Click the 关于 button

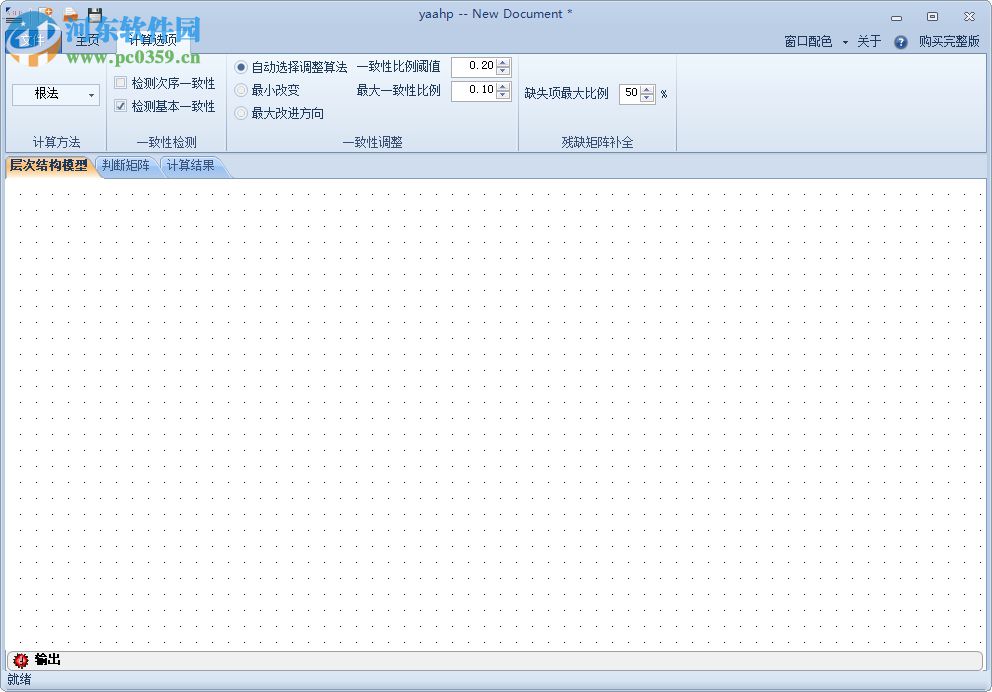(868, 42)
